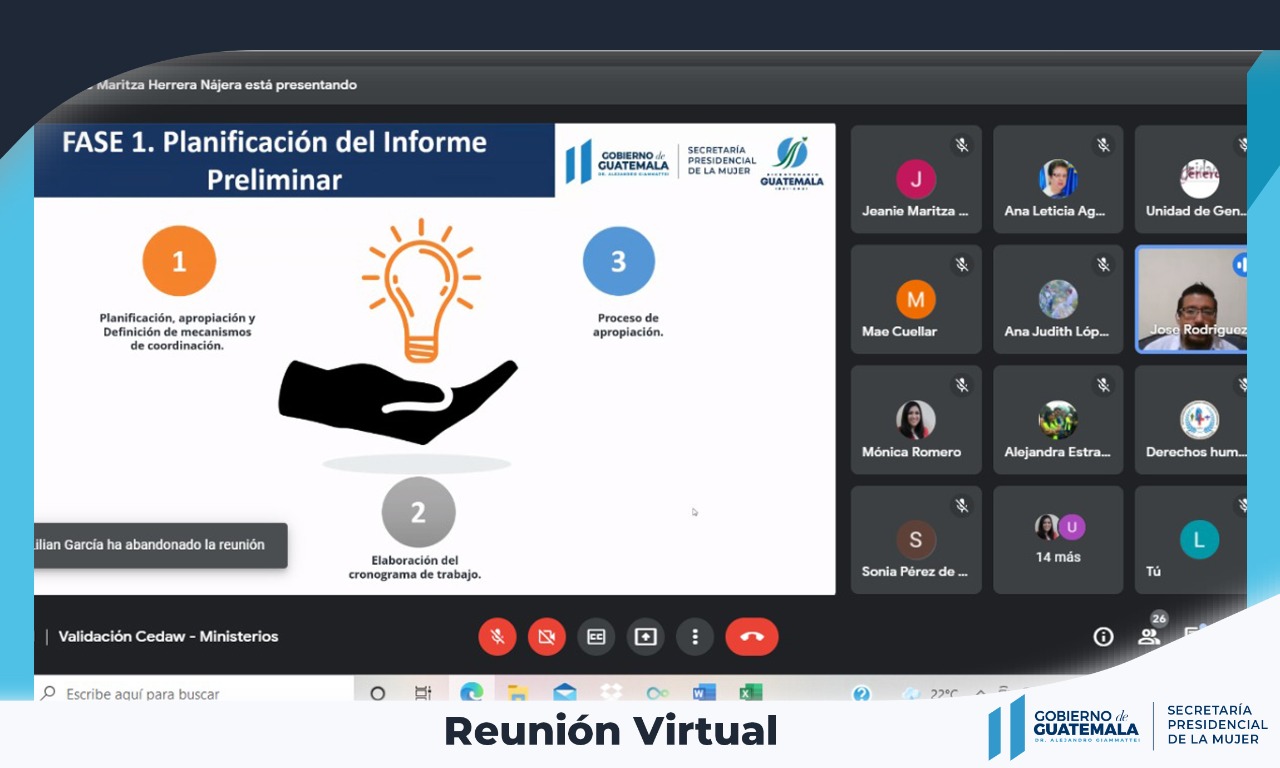
Task: Click Jeanie Maritza's avatar tile
Action: (915, 180)
